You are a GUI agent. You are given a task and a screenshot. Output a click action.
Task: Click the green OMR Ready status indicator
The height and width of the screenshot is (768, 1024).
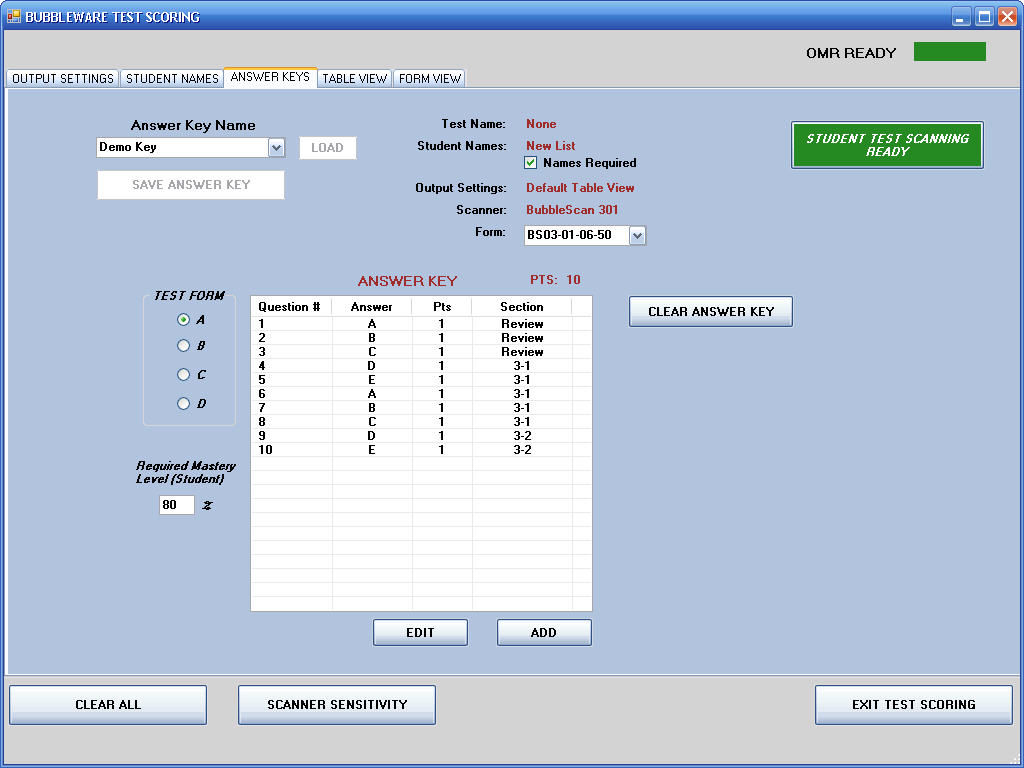(950, 52)
